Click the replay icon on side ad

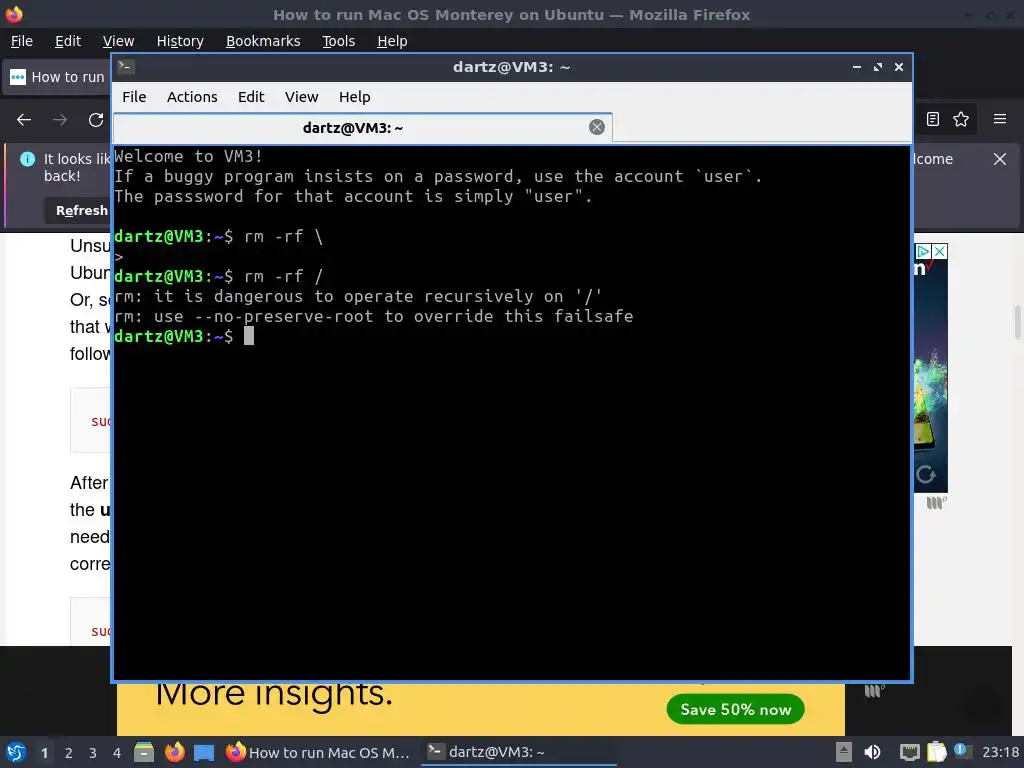coord(925,474)
